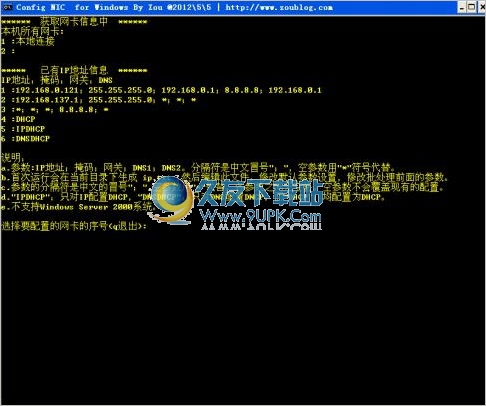486x406 pixels.
Task: Select the 192.168.137.1 configuration row
Action: click(x=99, y=100)
